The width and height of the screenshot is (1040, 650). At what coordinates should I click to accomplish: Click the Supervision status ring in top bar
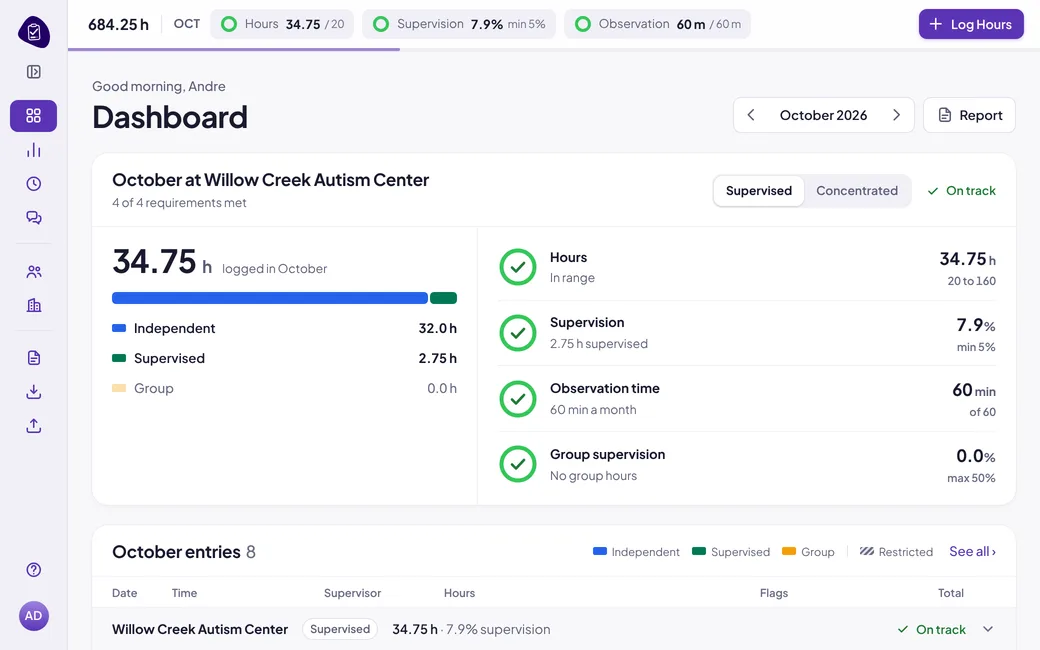pos(381,25)
